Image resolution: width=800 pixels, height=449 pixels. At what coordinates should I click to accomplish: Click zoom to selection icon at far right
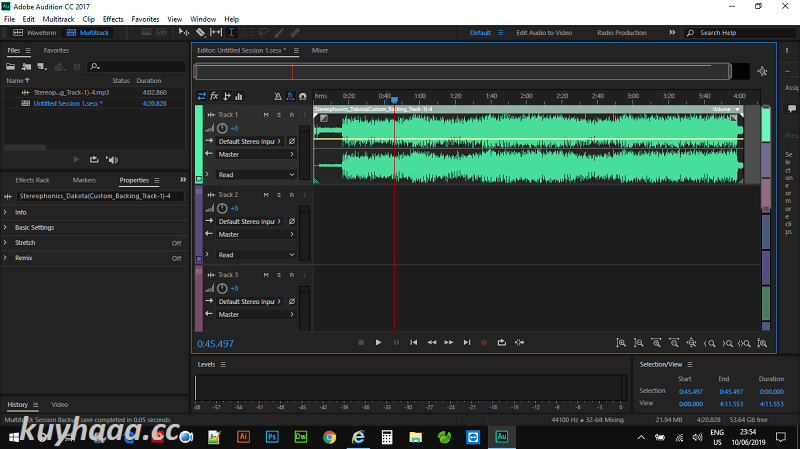[x=762, y=343]
